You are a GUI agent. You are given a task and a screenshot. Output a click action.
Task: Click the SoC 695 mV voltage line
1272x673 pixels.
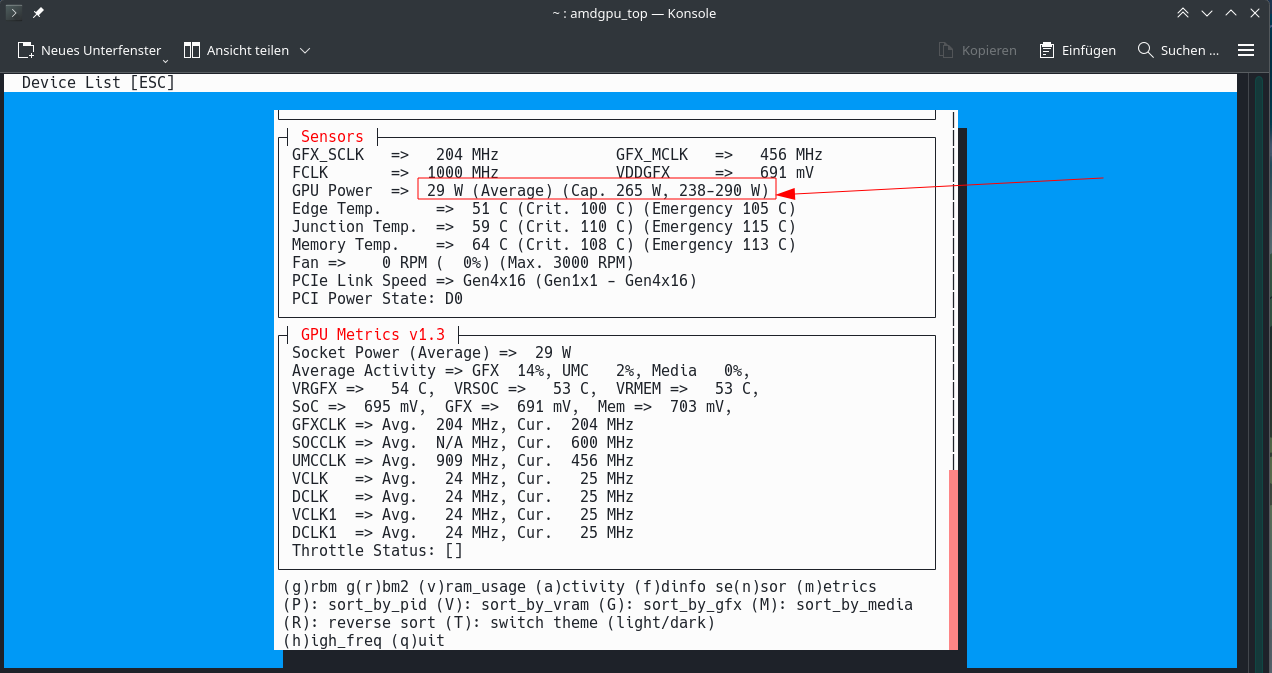[512, 407]
